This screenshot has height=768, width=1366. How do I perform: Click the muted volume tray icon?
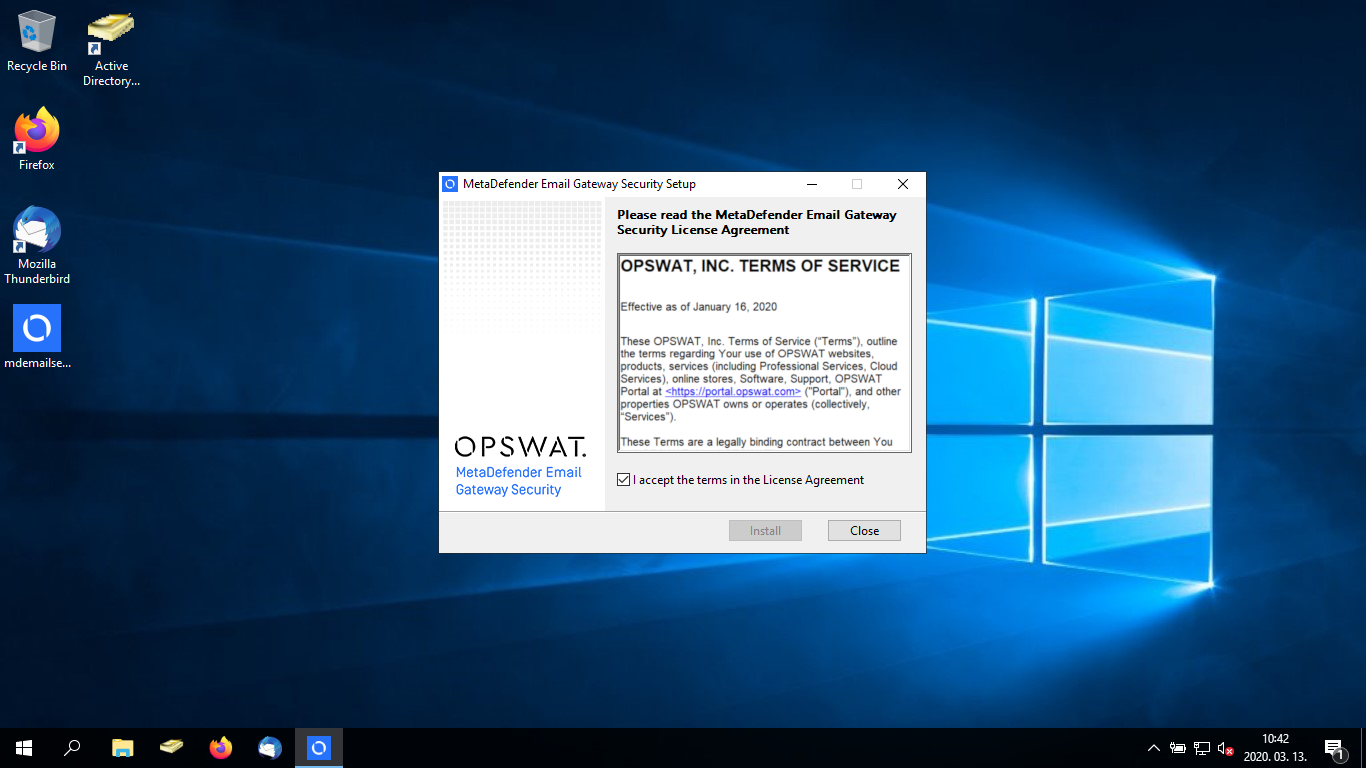[x=1225, y=748]
